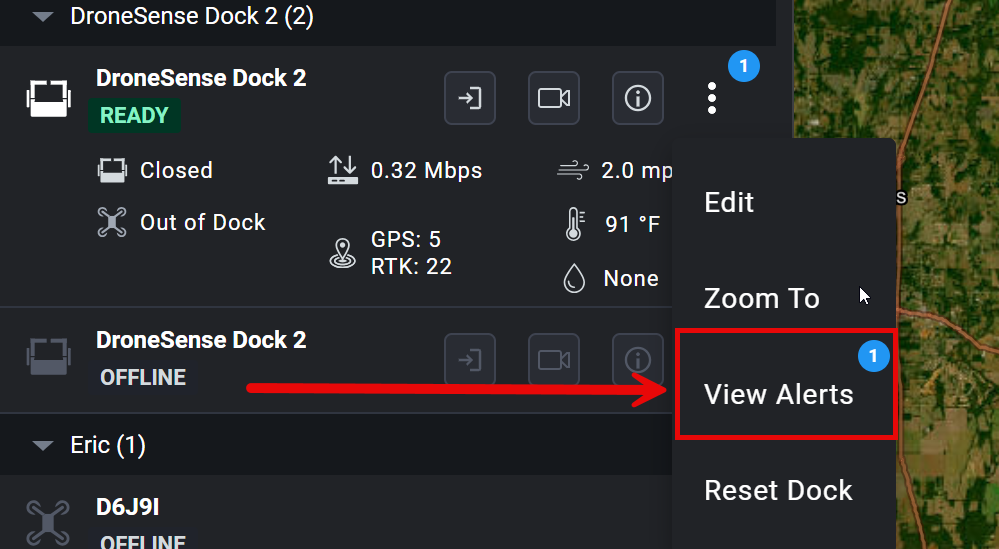The image size is (999, 549).
Task: Click the offline dock icon
Action: coord(48,357)
